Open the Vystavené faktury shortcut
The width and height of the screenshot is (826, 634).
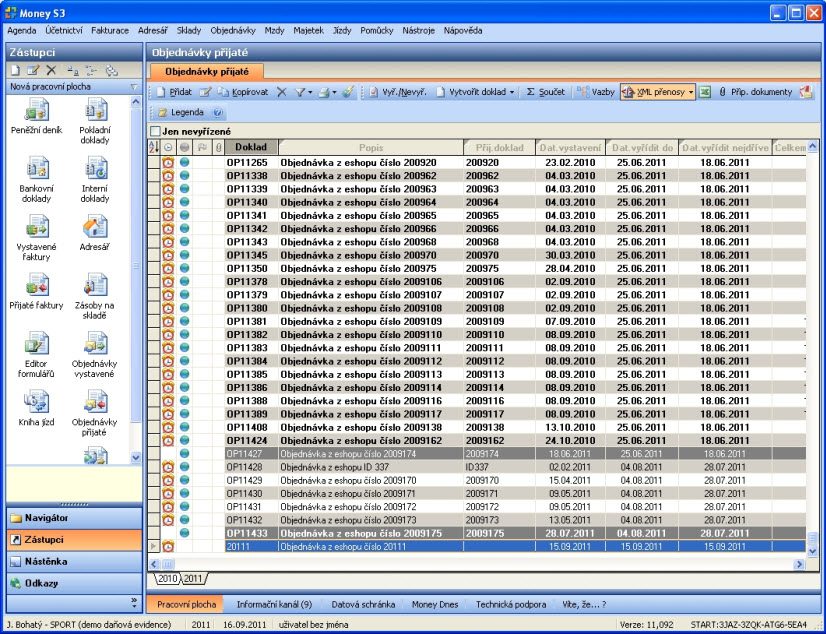[x=36, y=227]
